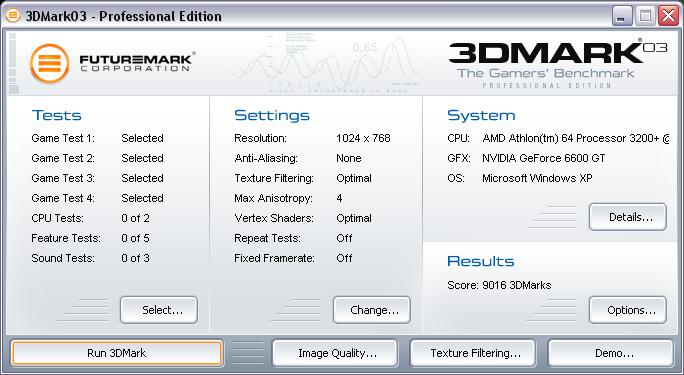Screen dimensions: 684x375
Task: Click the Game Test 2 Selected status
Action: [142, 158]
